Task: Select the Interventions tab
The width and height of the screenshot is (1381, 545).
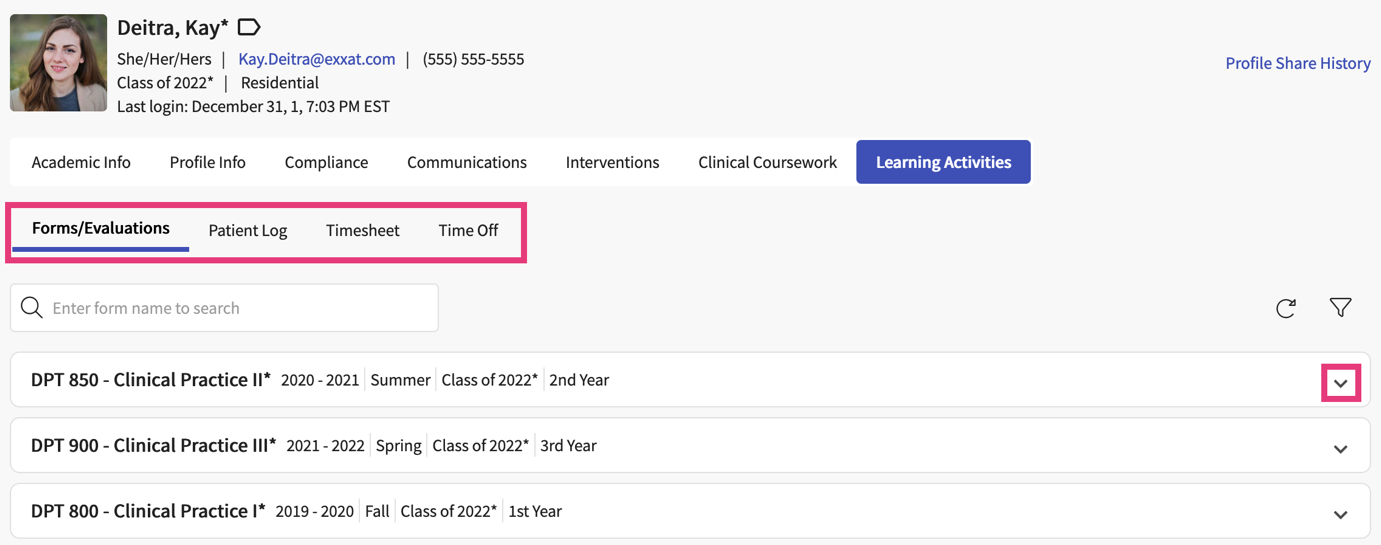Action: pyautogui.click(x=612, y=162)
